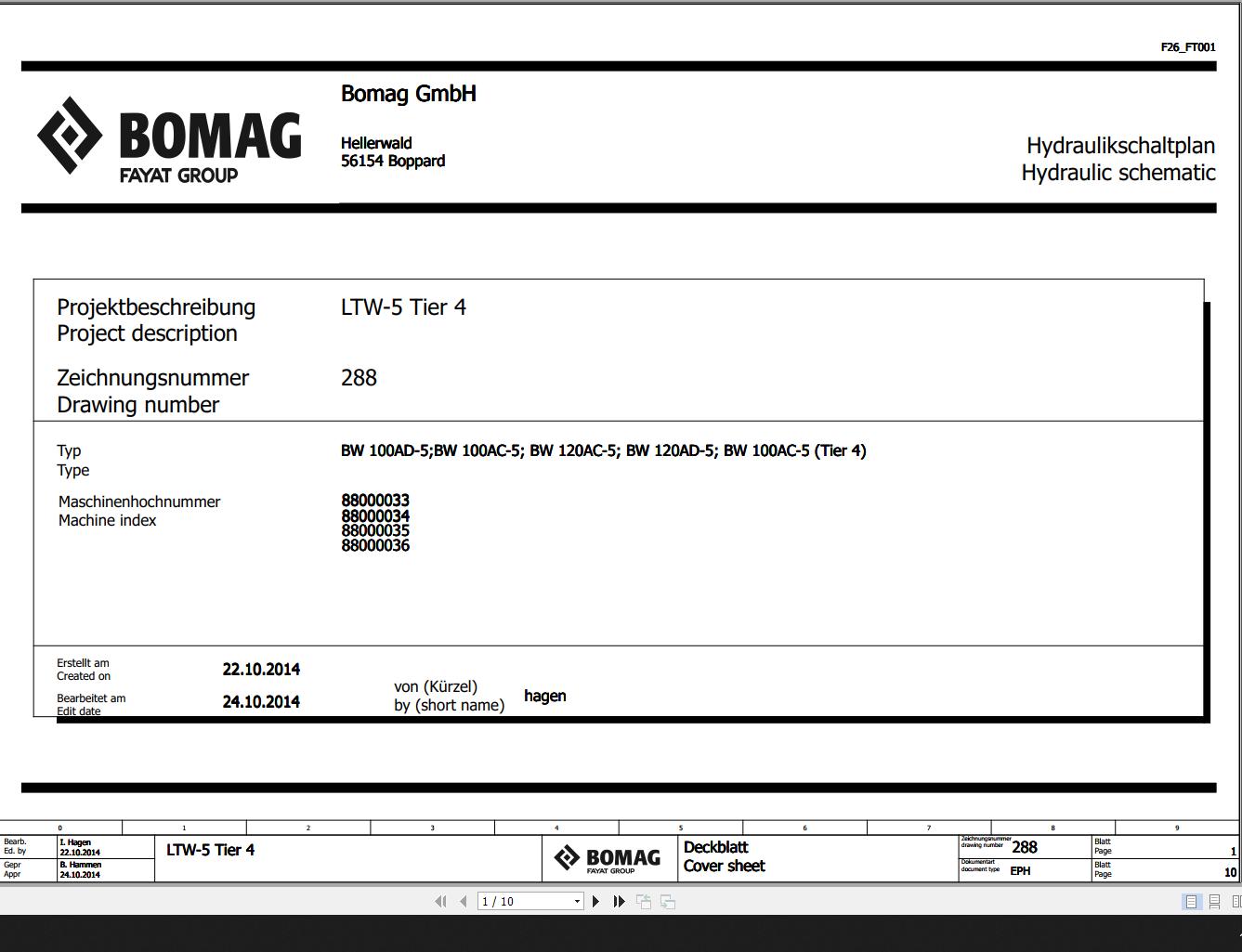The image size is (1242, 952).
Task: Click the go to next view icon
Action: click(667, 901)
